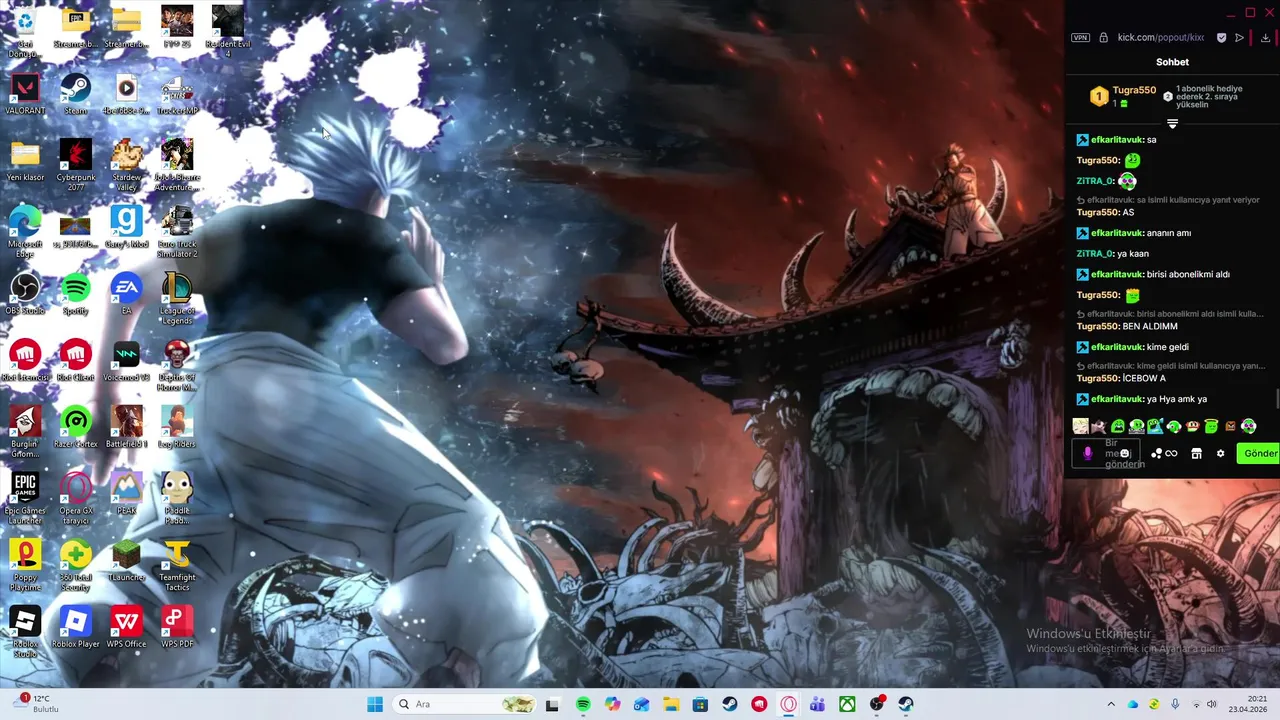Viewport: 1280px width, 720px height.
Task: Select the WPS Office desktop icon
Action: pyautogui.click(x=126, y=628)
